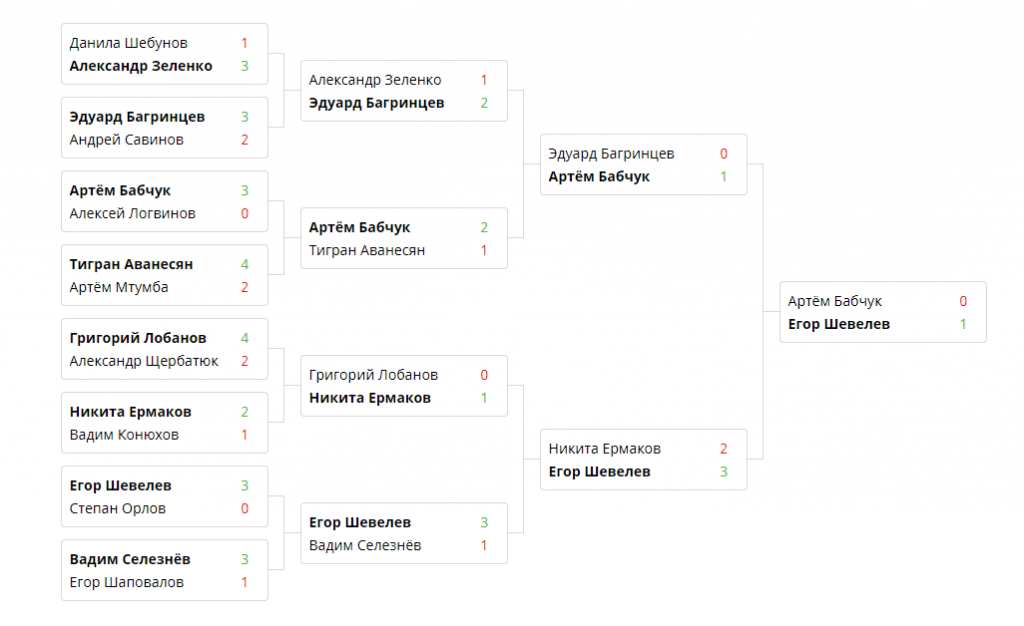This screenshot has width=1024, height=626.
Task: Select Андрей Савинов in the first round
Action: coord(126,140)
